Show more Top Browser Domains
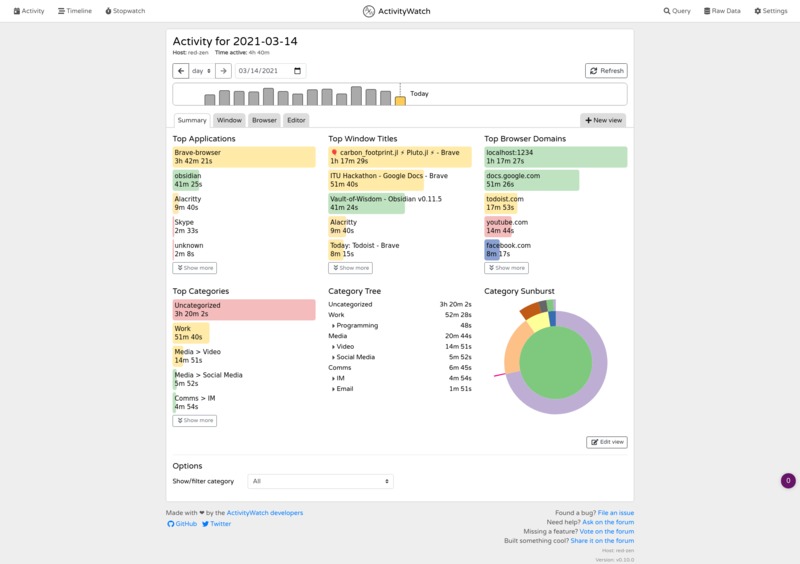800x564 pixels. click(x=506, y=268)
